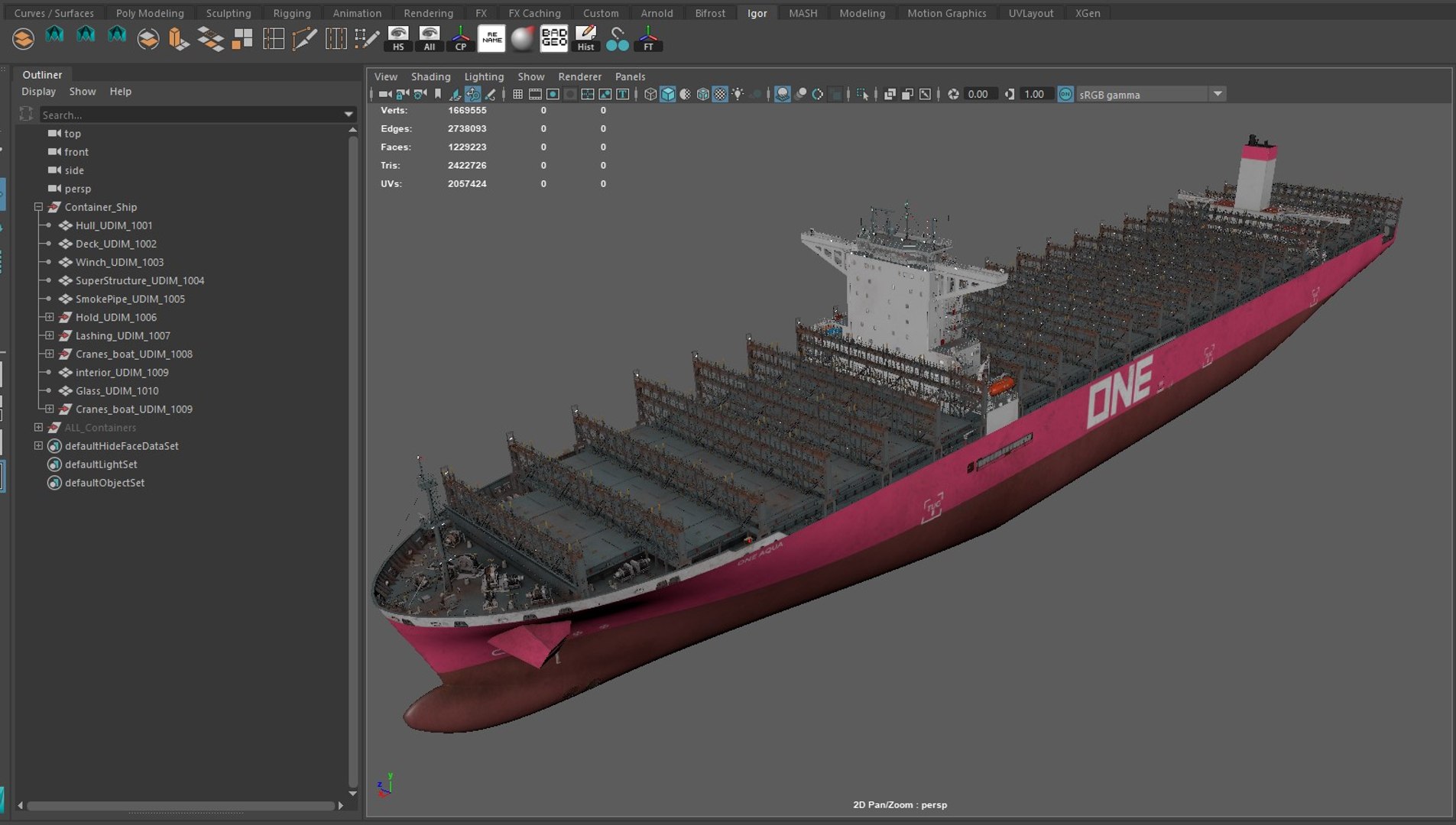1456x825 pixels.
Task: Click the HS shelf button
Action: pyautogui.click(x=398, y=38)
